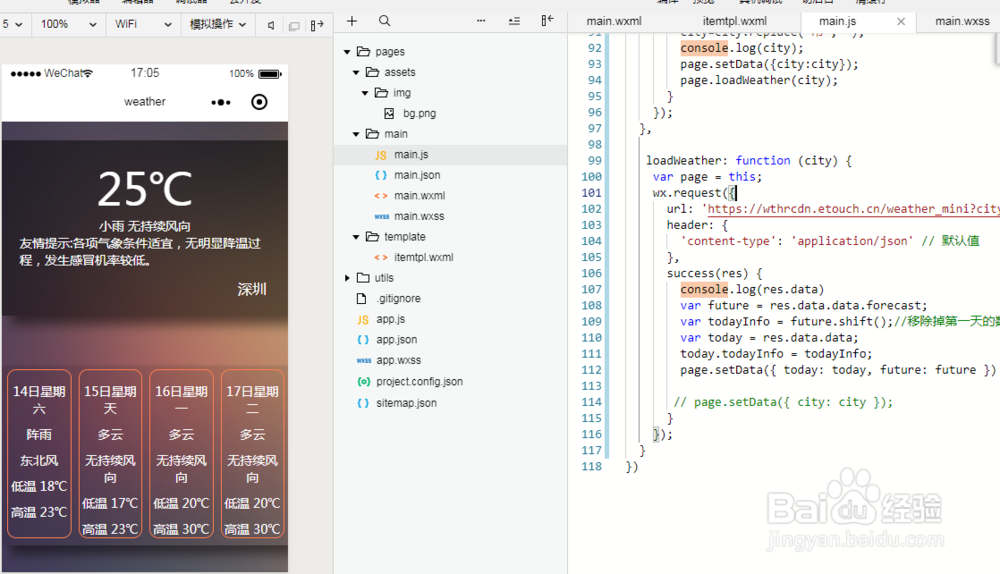1000x574 pixels.
Task: Click the loadWeather function name on line 99
Action: click(x=683, y=161)
